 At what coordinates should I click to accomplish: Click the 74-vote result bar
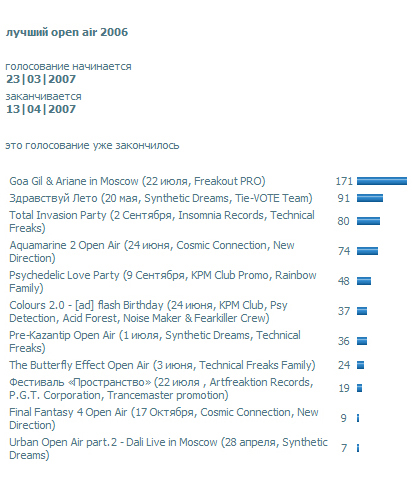click(367, 251)
